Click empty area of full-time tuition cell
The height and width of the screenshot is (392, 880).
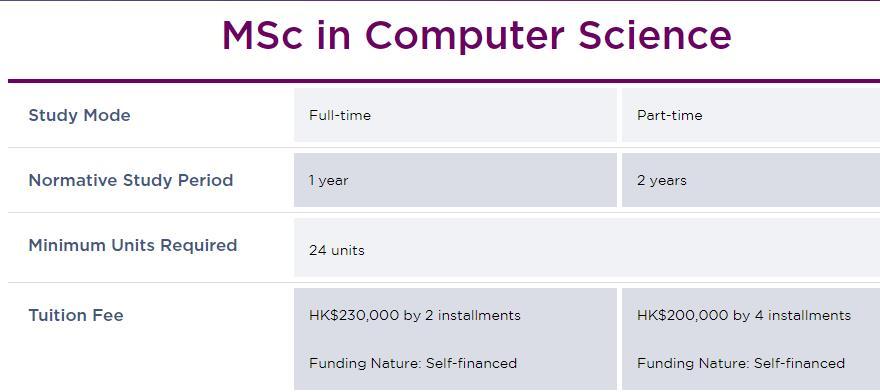click(567, 340)
